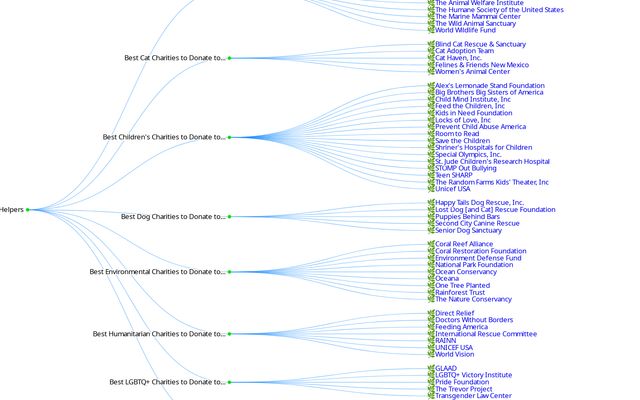The height and width of the screenshot is (400, 640).
Task: Open St. Jude Children's Research Hospital link
Action: [492, 161]
